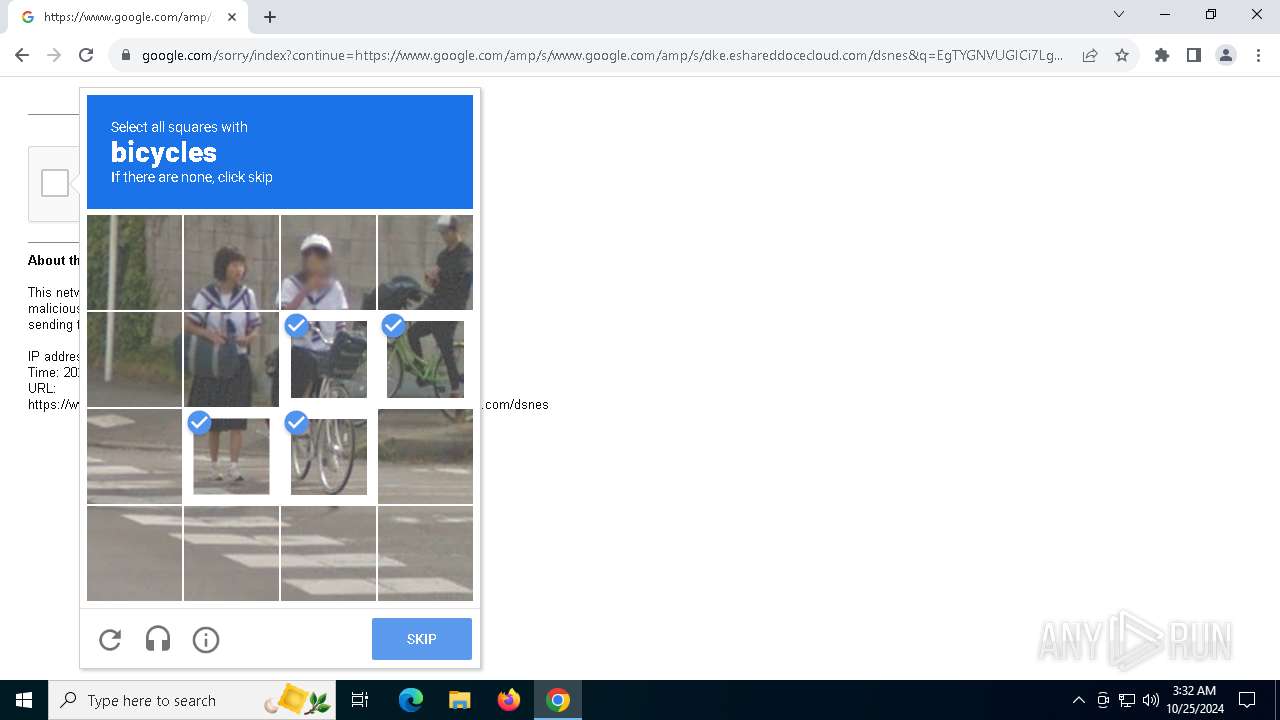1280x720 pixels.
Task: Click the address bar URL field
Action: pos(602,55)
